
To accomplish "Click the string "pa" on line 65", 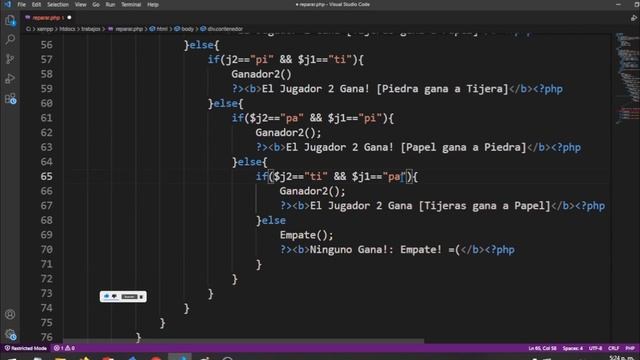I will tap(394, 177).
